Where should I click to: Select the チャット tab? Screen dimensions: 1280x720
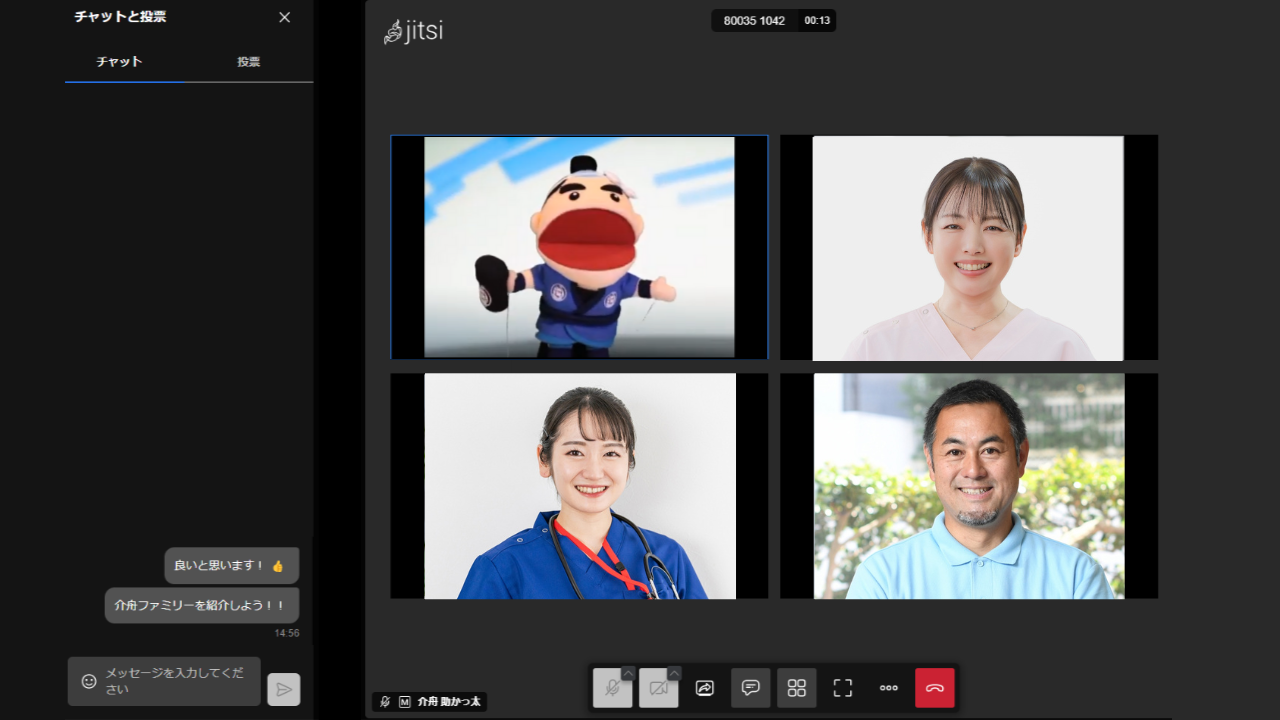118,61
